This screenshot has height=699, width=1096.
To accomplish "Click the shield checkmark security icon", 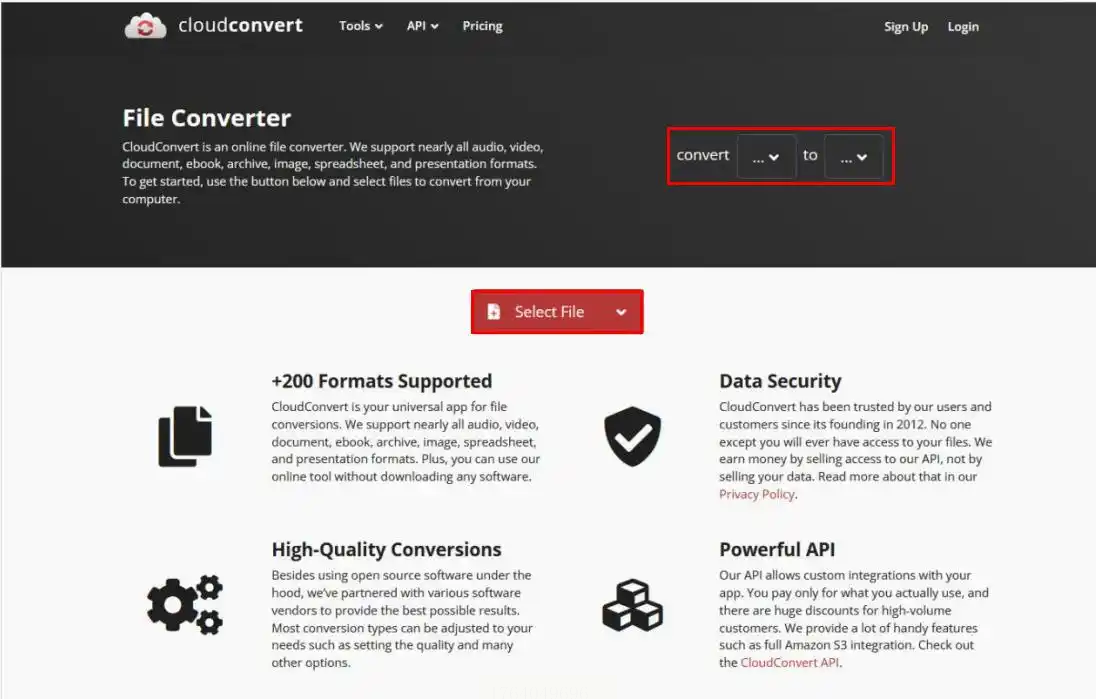I will click(633, 436).
